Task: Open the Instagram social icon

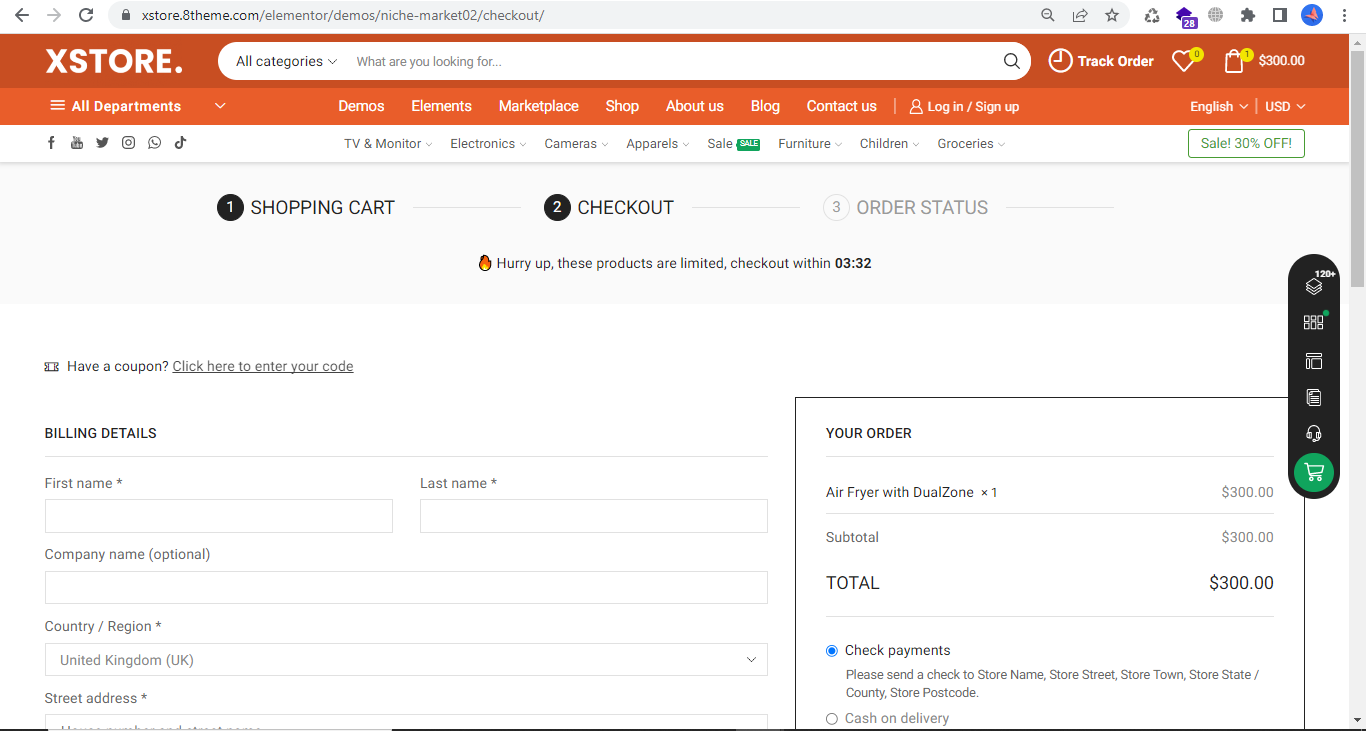Action: point(128,143)
